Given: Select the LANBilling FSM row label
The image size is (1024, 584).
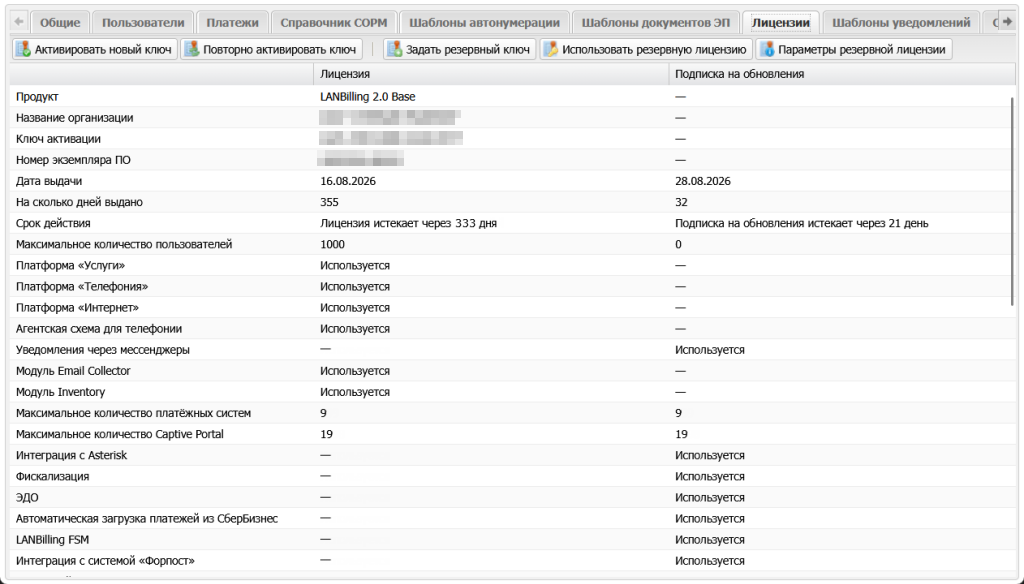Looking at the screenshot, I should click(52, 540).
